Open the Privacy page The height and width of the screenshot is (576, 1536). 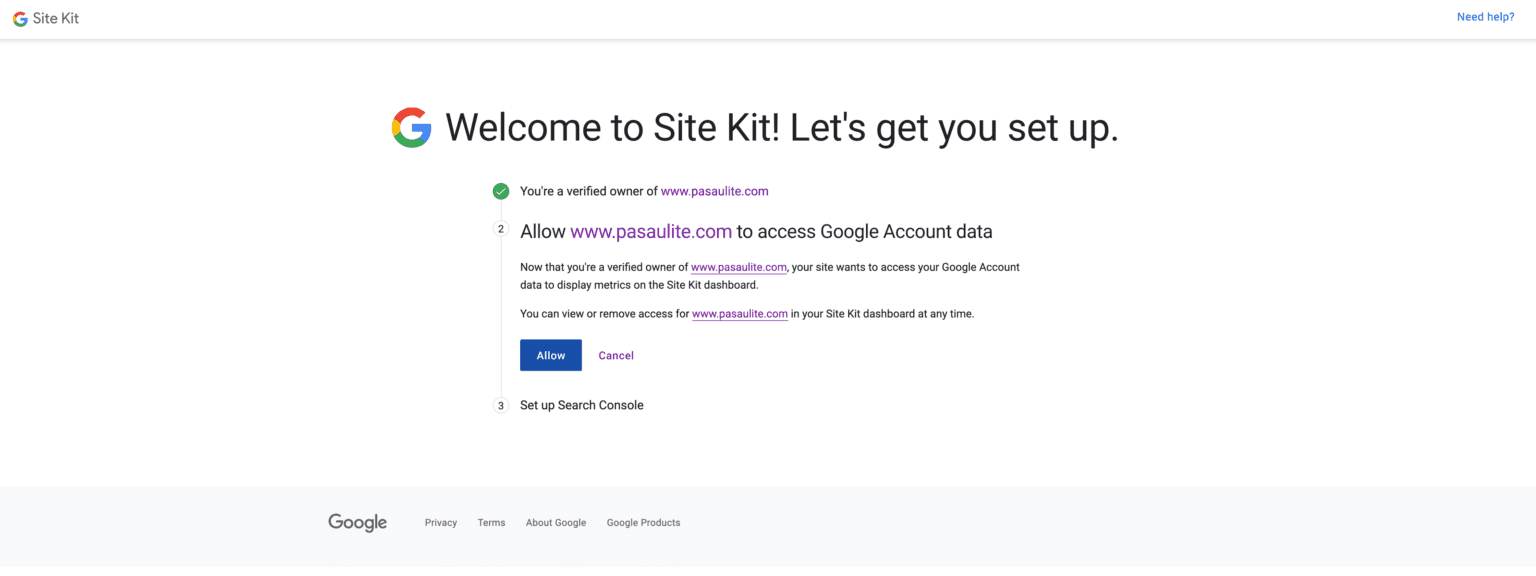click(440, 521)
